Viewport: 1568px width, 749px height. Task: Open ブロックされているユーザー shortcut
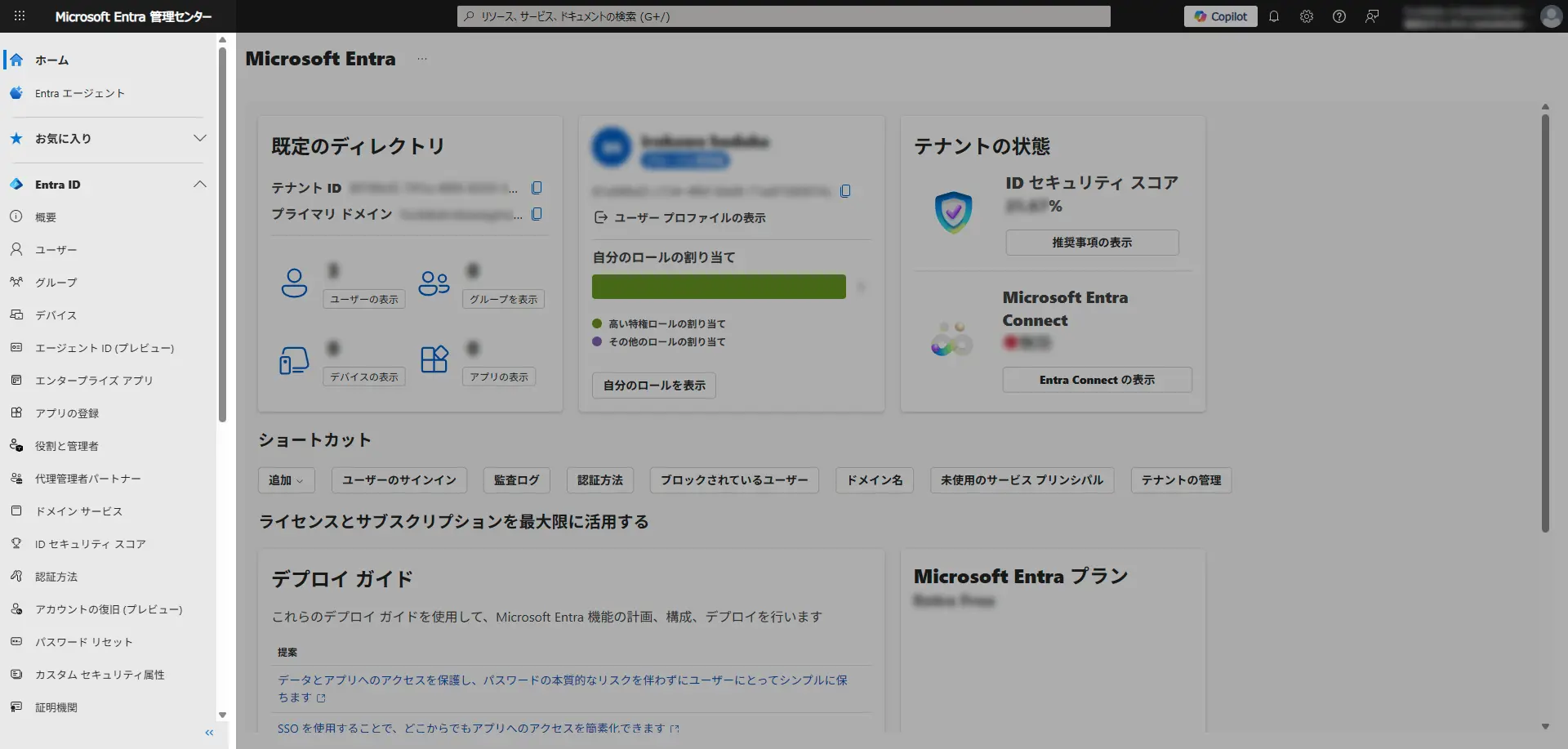click(734, 480)
